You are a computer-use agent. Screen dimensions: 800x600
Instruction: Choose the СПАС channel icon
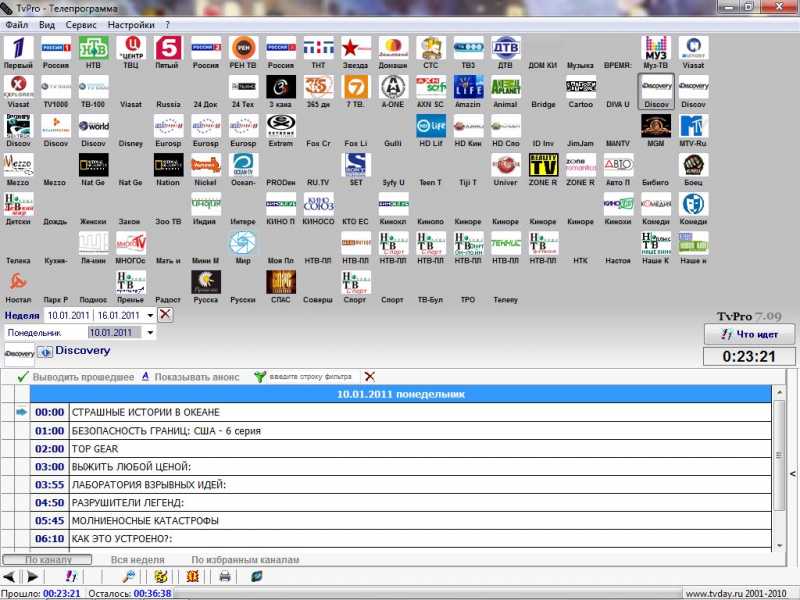point(281,283)
